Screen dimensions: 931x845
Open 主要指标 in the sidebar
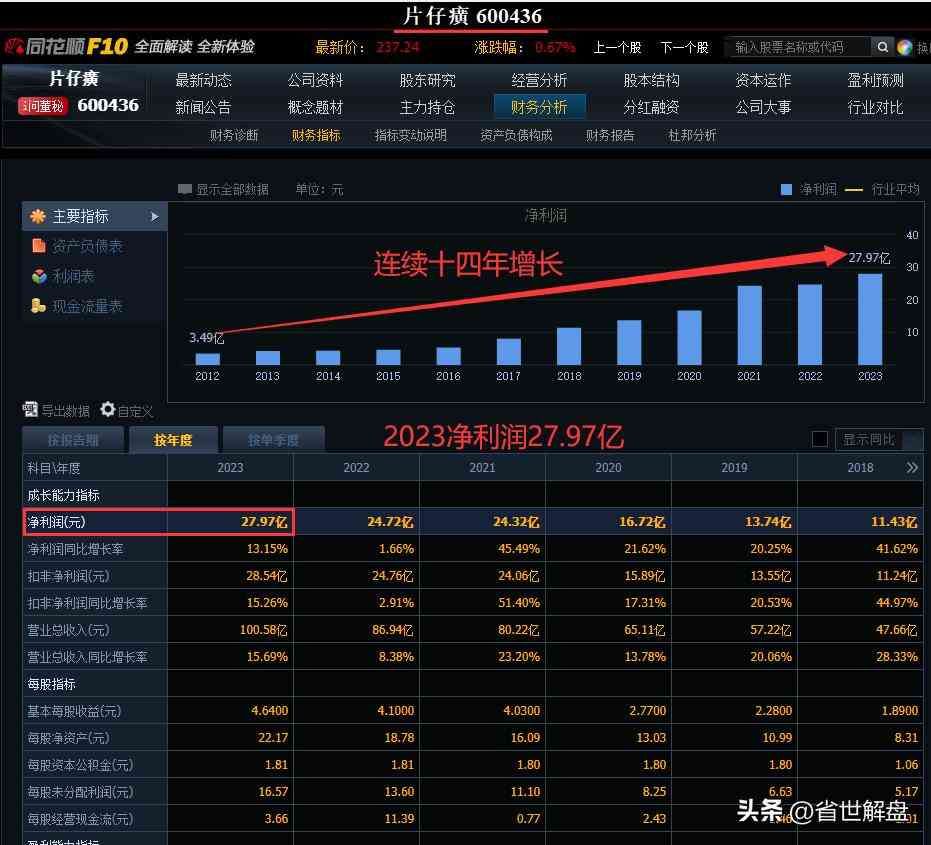click(80, 216)
